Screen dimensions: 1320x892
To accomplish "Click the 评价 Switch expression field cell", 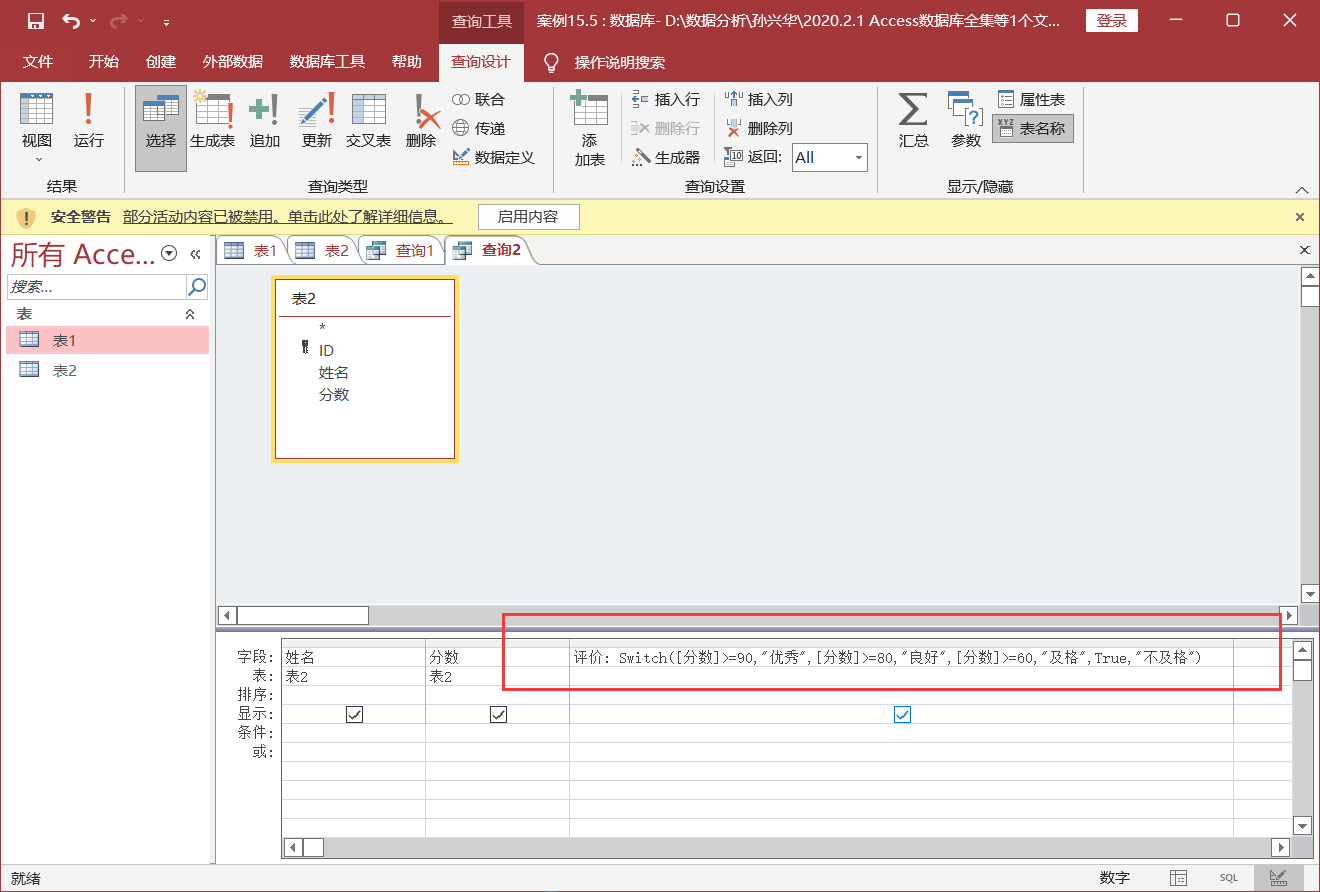I will click(901, 657).
